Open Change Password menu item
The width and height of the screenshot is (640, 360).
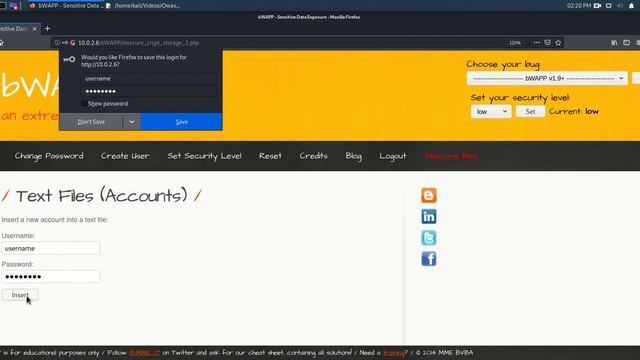coord(49,156)
